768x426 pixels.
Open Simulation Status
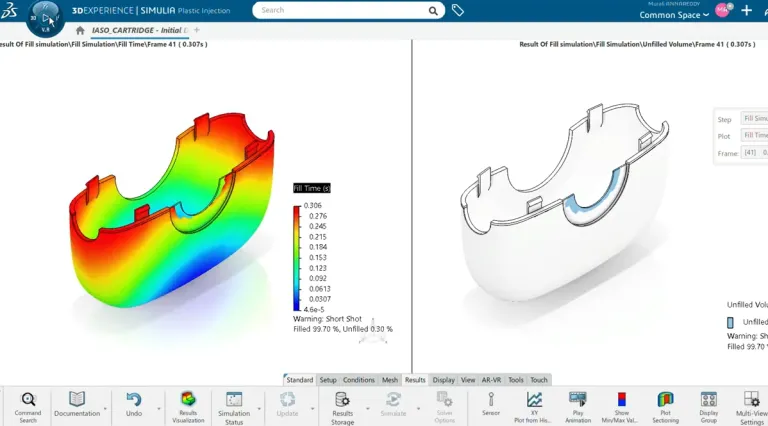pyautogui.click(x=234, y=408)
